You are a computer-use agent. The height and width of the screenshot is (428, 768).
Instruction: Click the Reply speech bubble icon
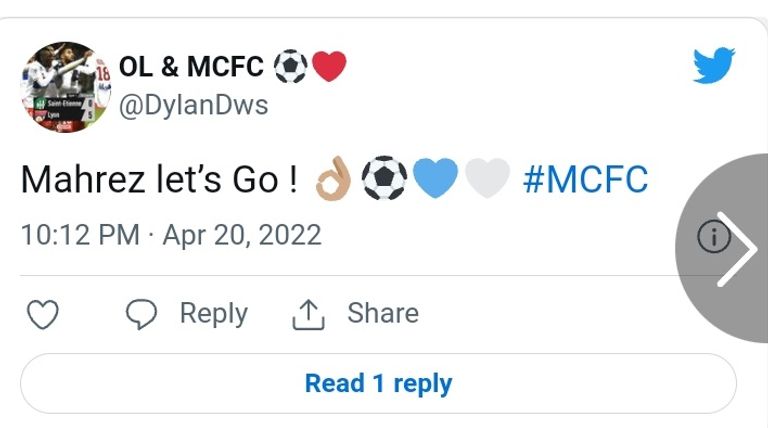tap(141, 315)
